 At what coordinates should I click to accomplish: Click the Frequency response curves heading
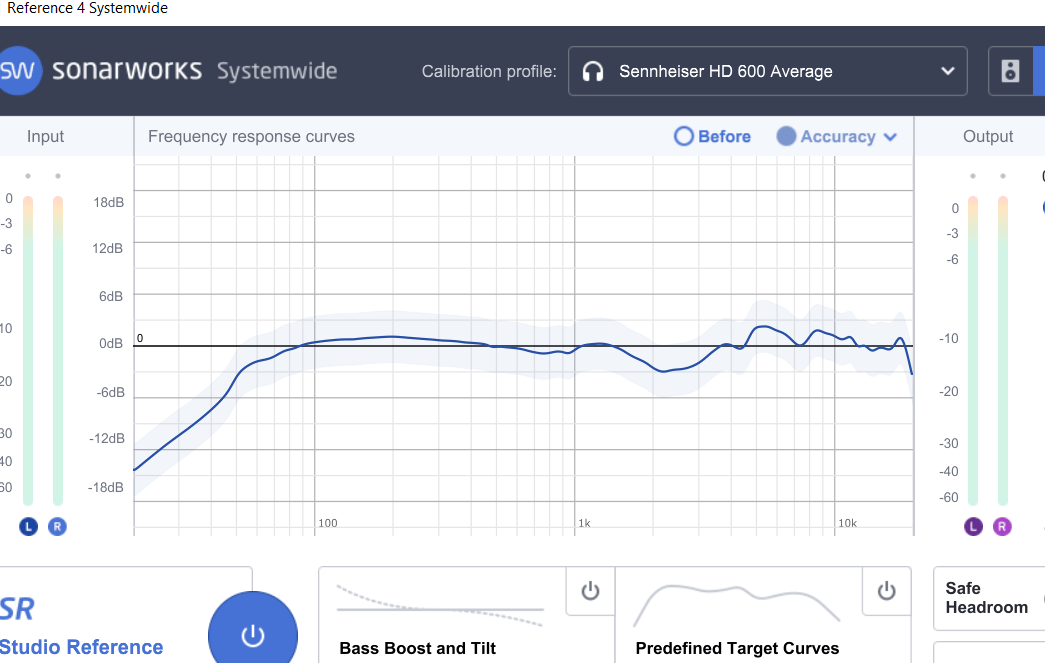pyautogui.click(x=251, y=137)
